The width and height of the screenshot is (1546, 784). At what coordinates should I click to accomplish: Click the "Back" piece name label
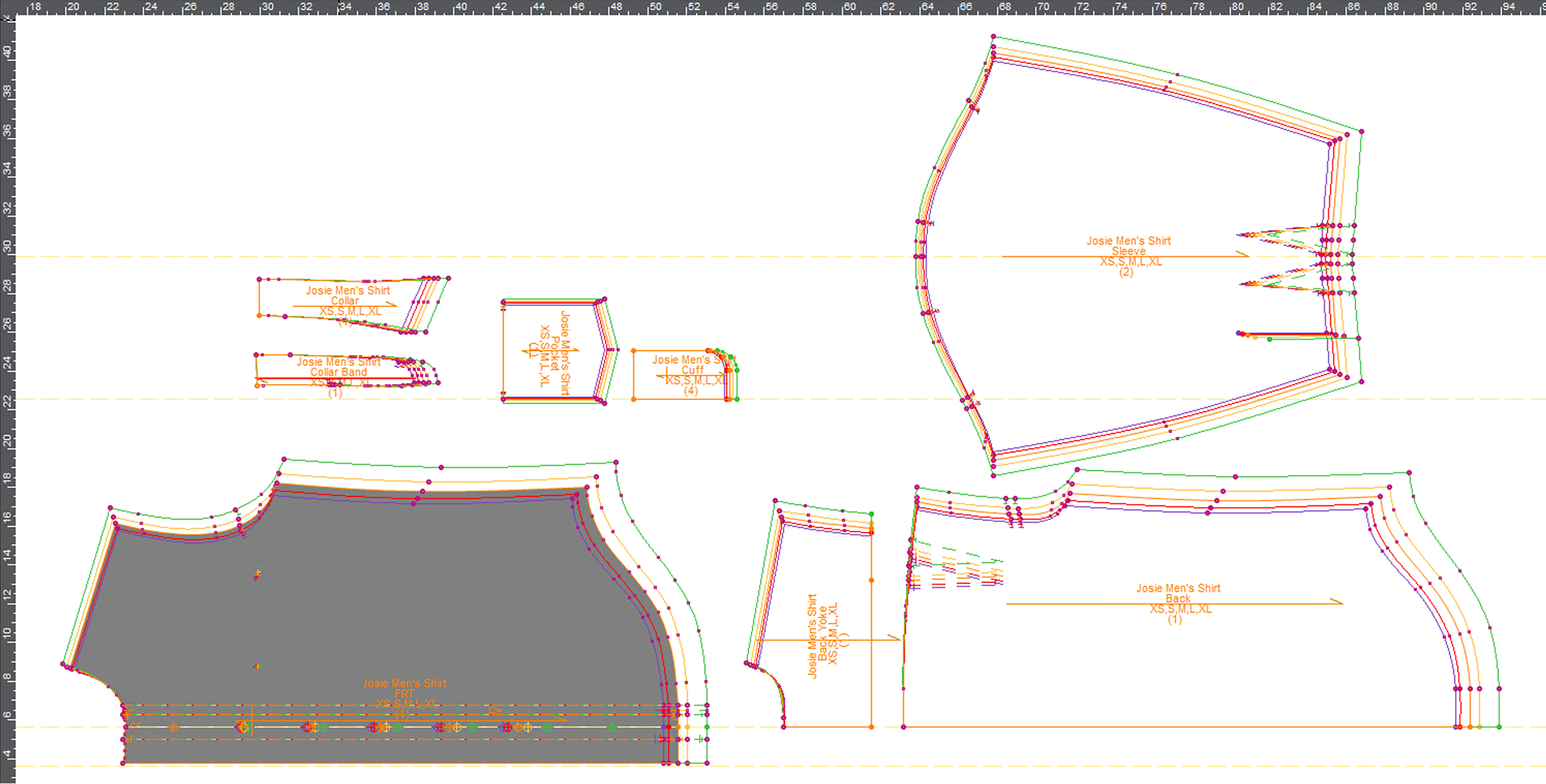[1177, 598]
